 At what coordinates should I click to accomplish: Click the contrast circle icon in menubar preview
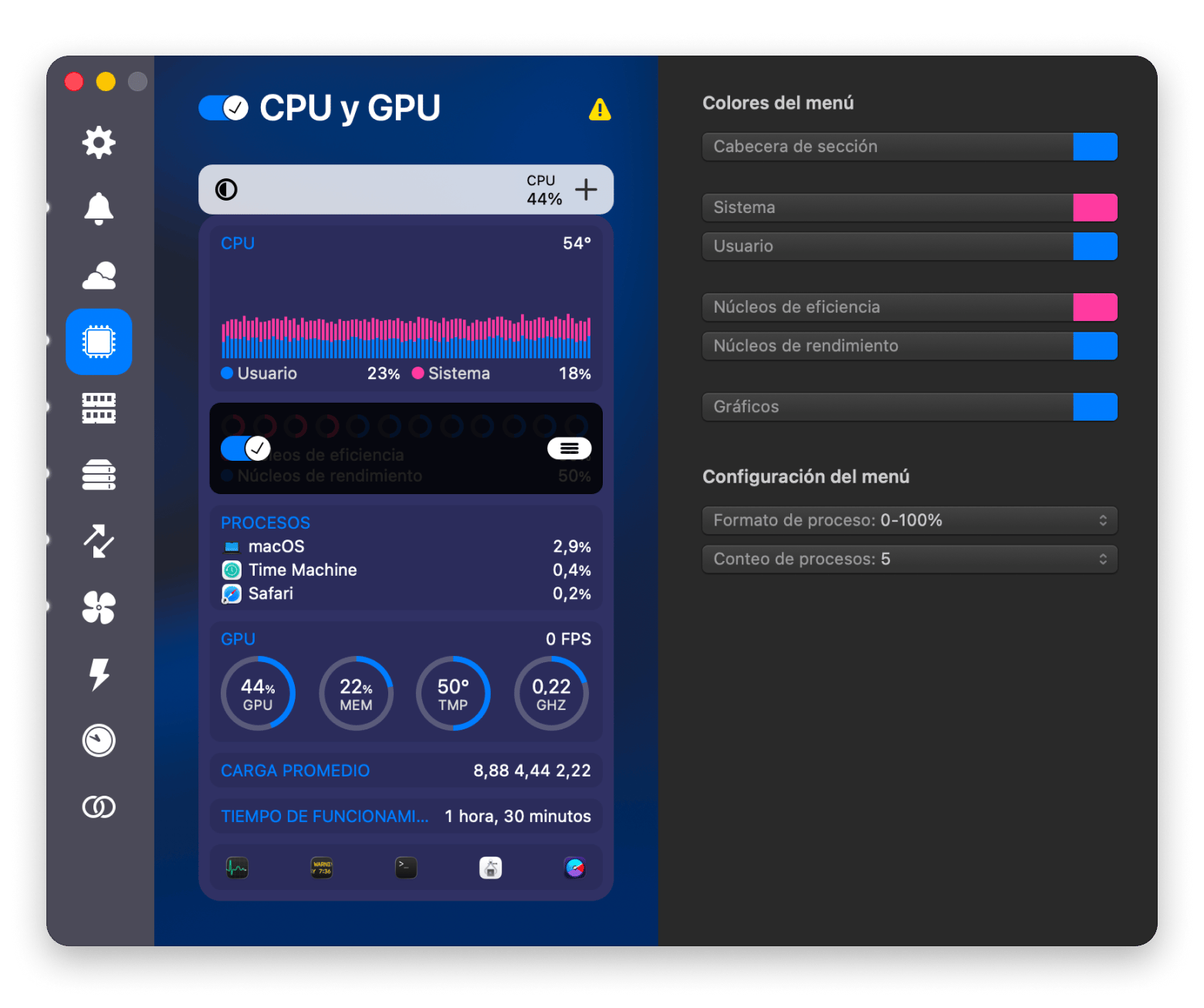tap(226, 189)
